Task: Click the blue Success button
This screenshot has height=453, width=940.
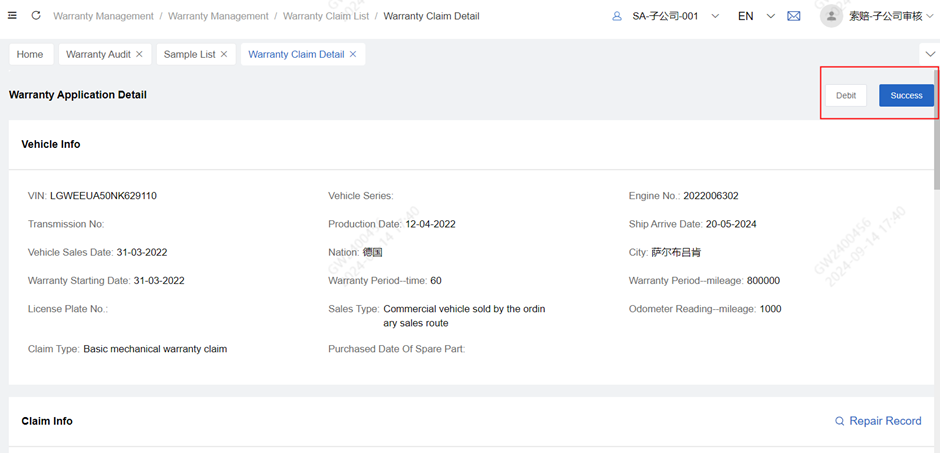Action: click(906, 95)
